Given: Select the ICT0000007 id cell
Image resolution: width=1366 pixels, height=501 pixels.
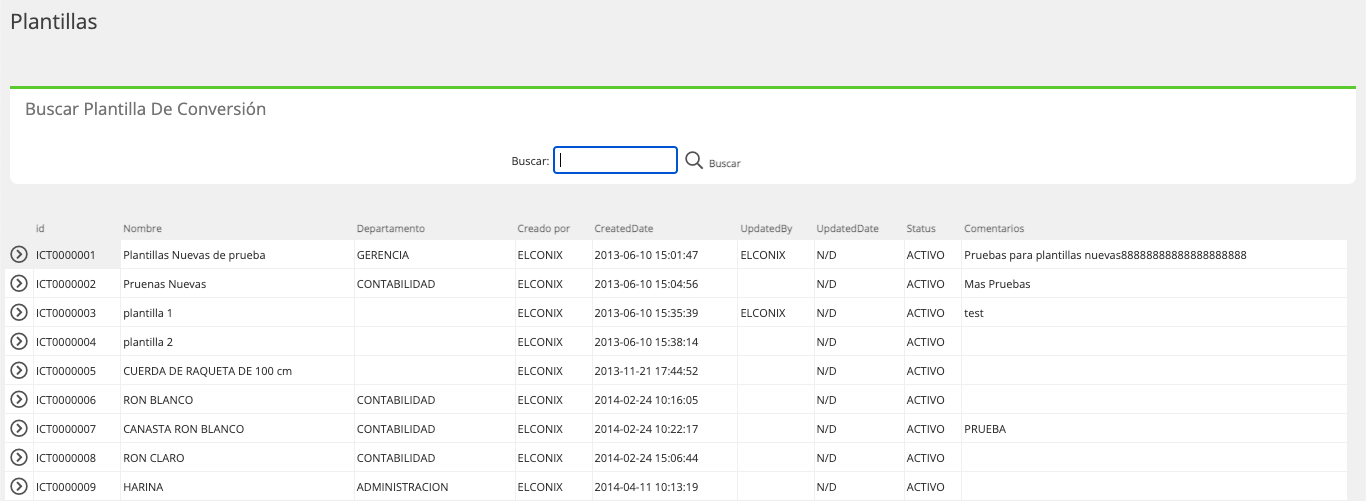Looking at the screenshot, I should click(76, 429).
